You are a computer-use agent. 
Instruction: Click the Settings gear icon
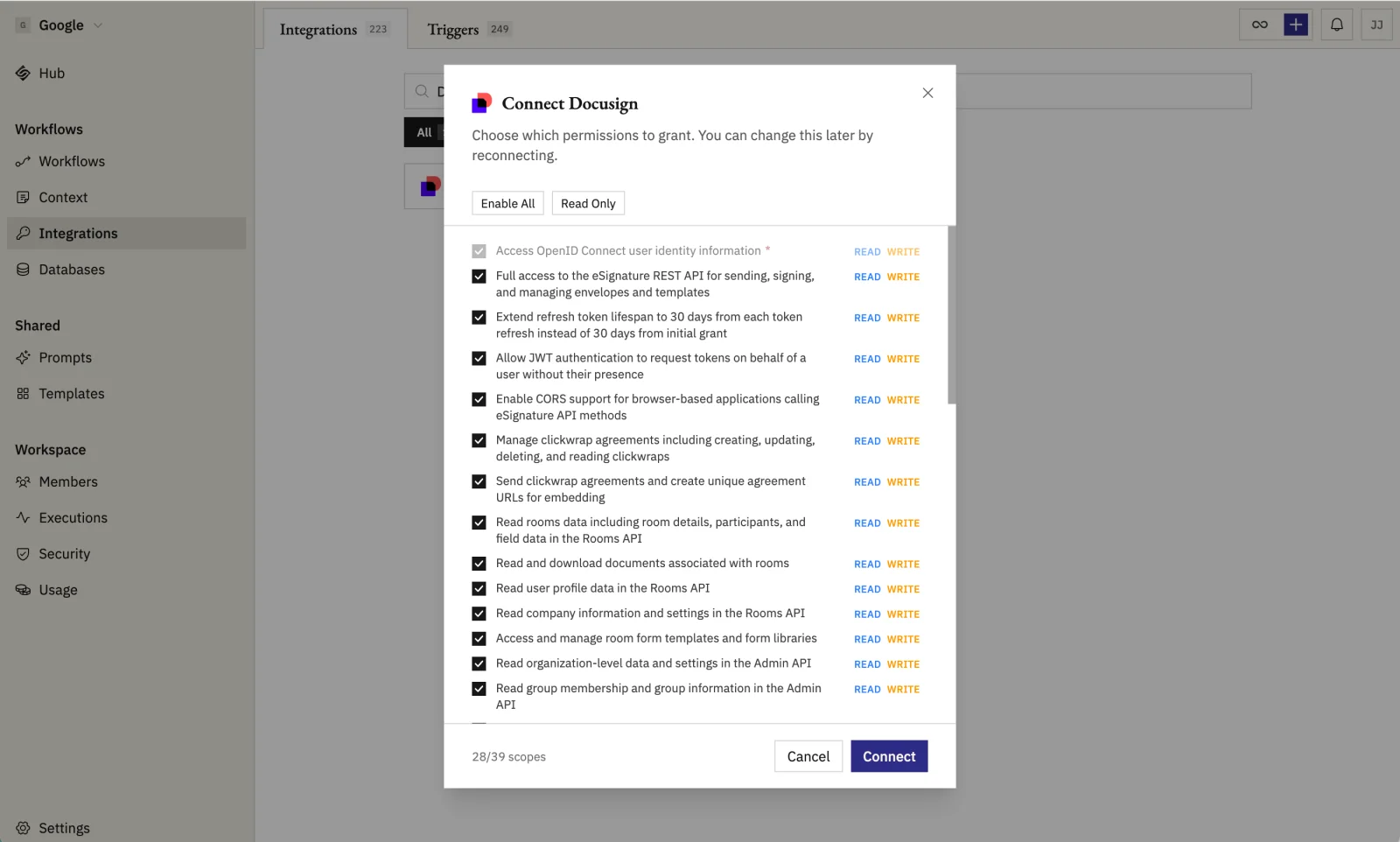pos(23,828)
